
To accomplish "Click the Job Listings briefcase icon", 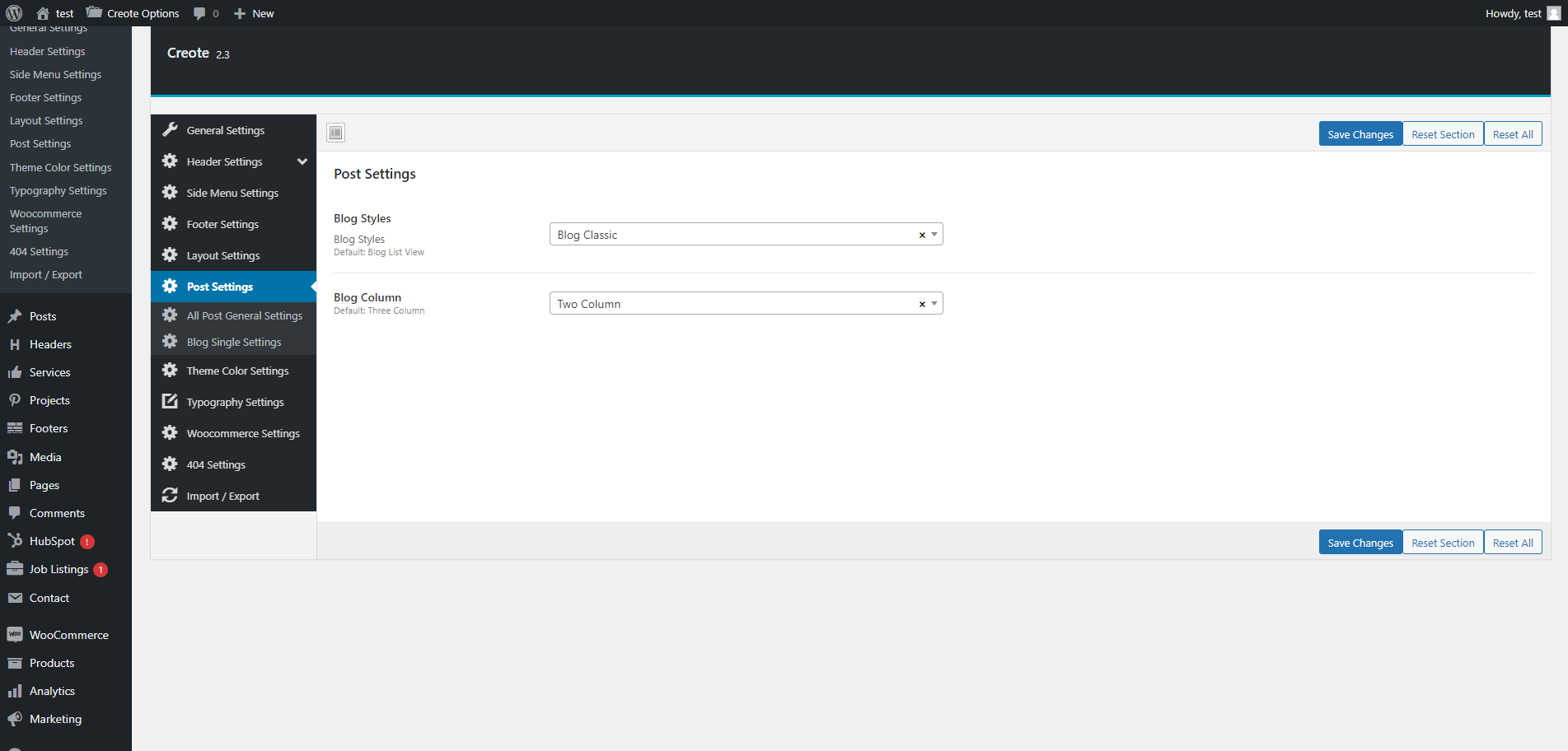I will [15, 569].
